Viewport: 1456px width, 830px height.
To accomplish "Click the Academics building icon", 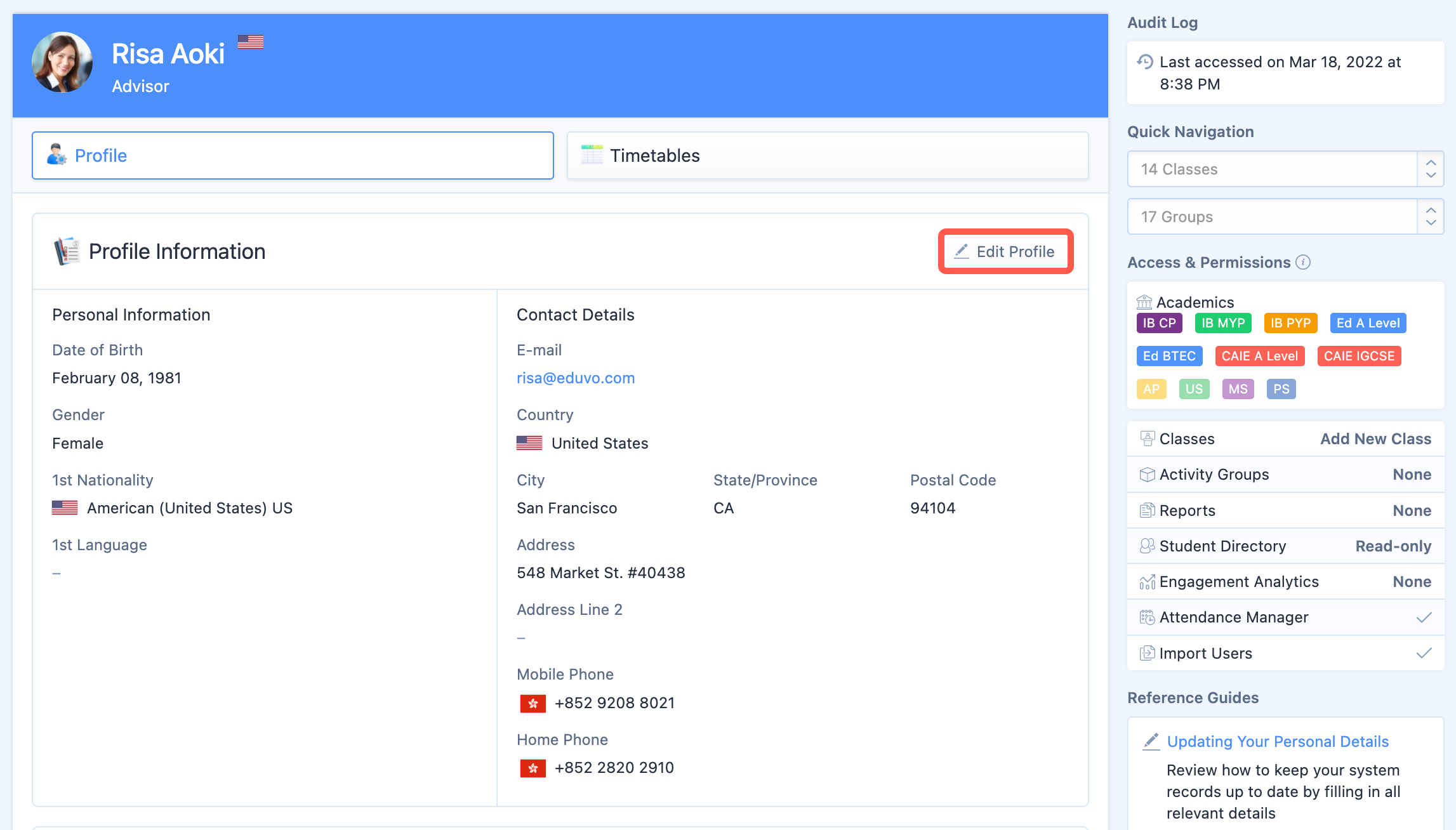I will pyautogui.click(x=1144, y=302).
